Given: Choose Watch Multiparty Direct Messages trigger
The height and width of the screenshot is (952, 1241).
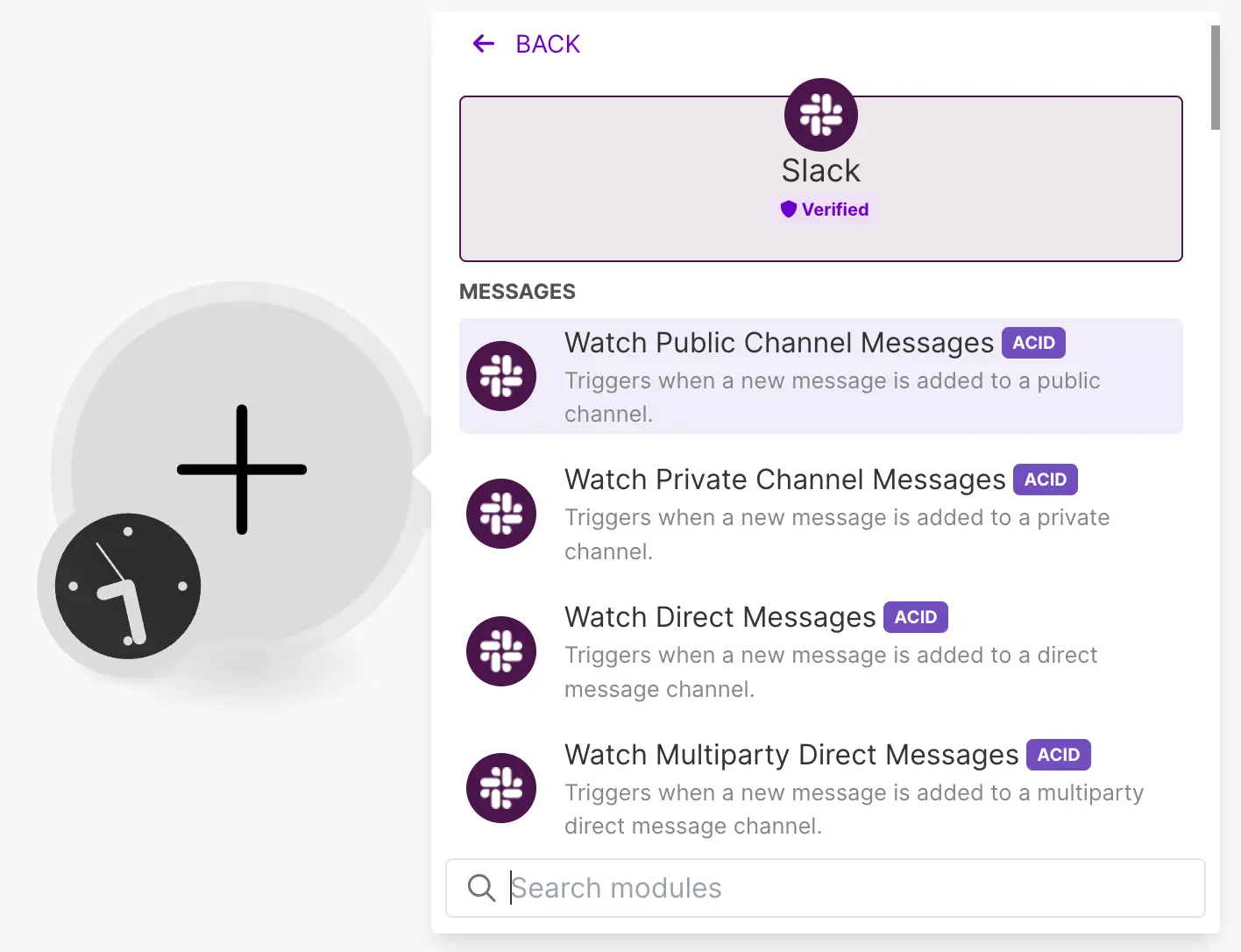Looking at the screenshot, I should click(x=821, y=788).
